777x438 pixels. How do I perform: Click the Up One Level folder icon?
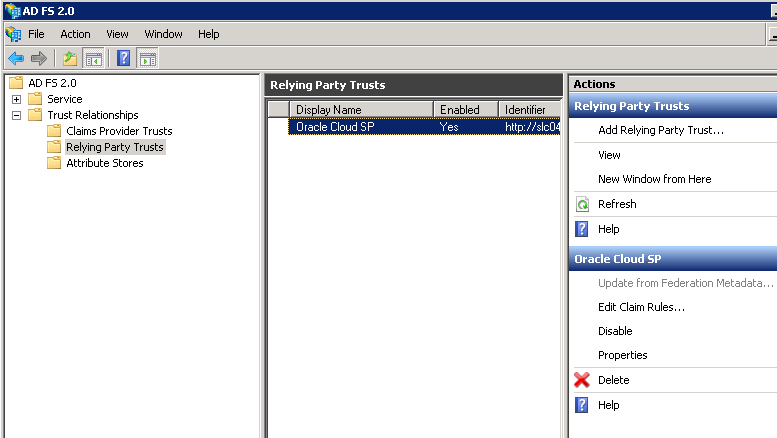(x=70, y=58)
